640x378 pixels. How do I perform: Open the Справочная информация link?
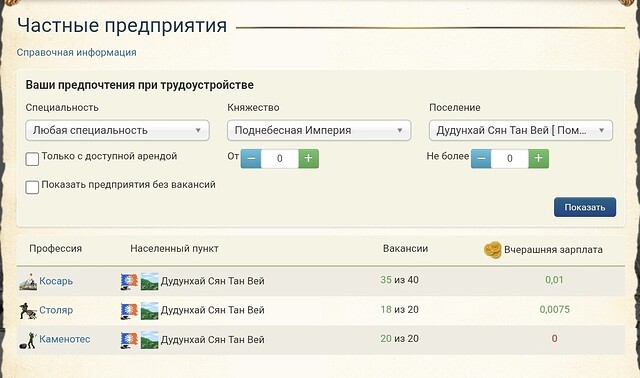tap(76, 52)
